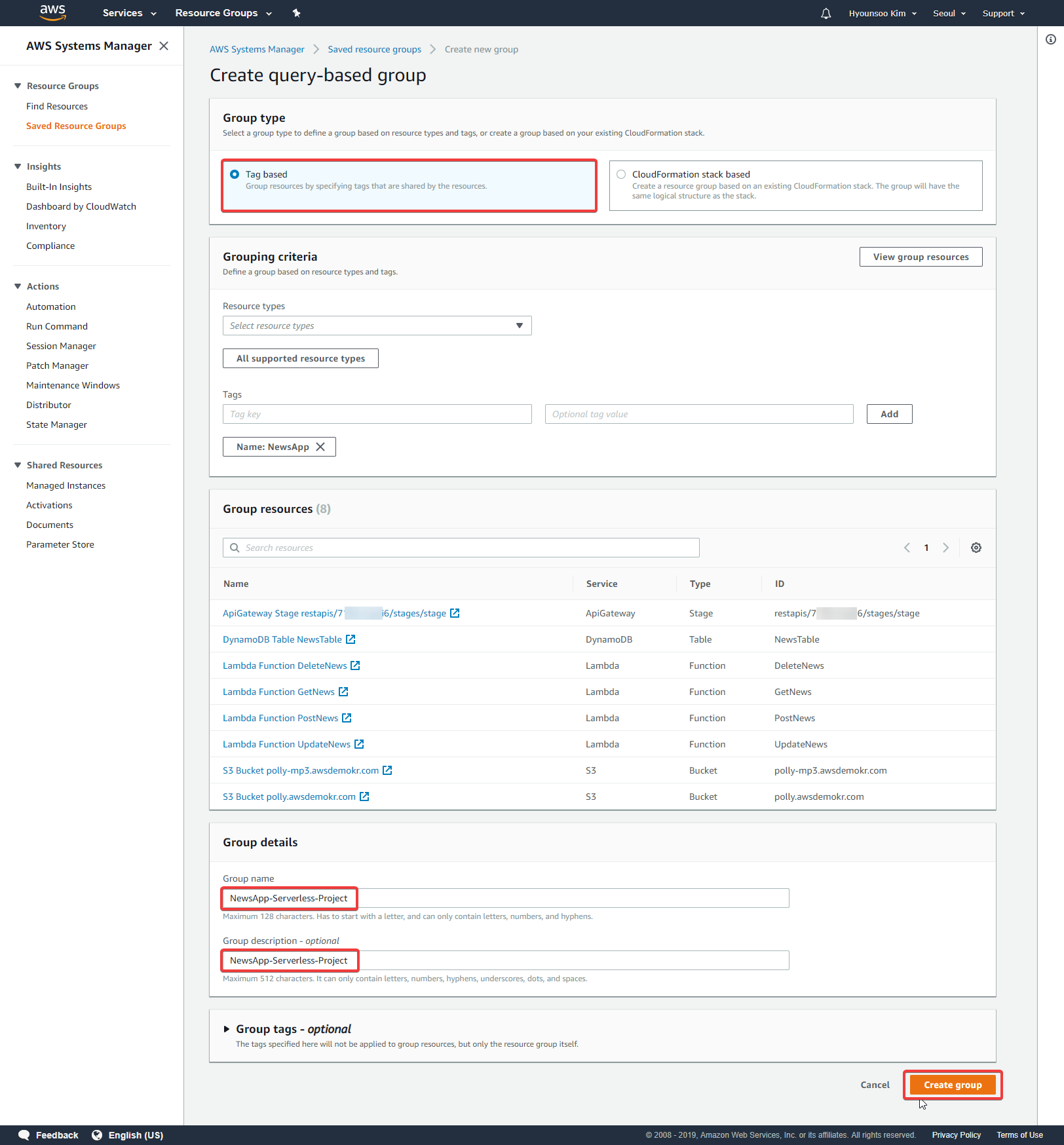Sort table by Name column header

point(236,584)
